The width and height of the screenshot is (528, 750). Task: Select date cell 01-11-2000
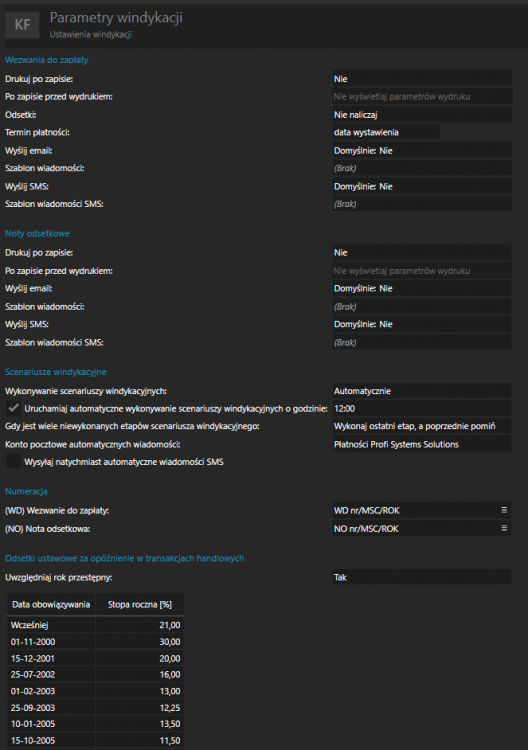[x=51, y=642]
